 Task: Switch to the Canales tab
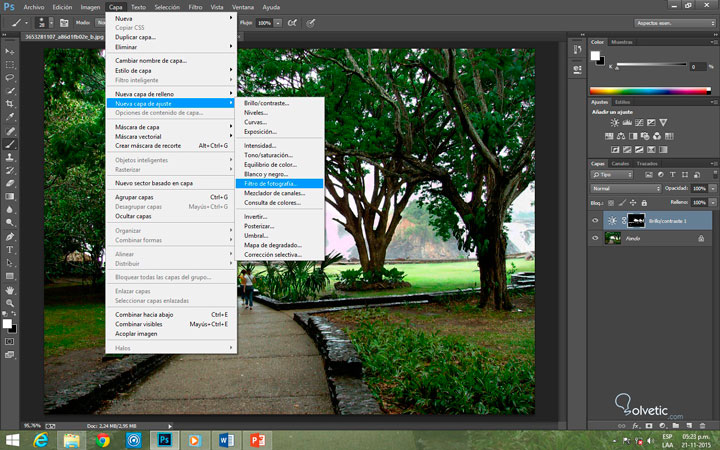click(x=620, y=163)
